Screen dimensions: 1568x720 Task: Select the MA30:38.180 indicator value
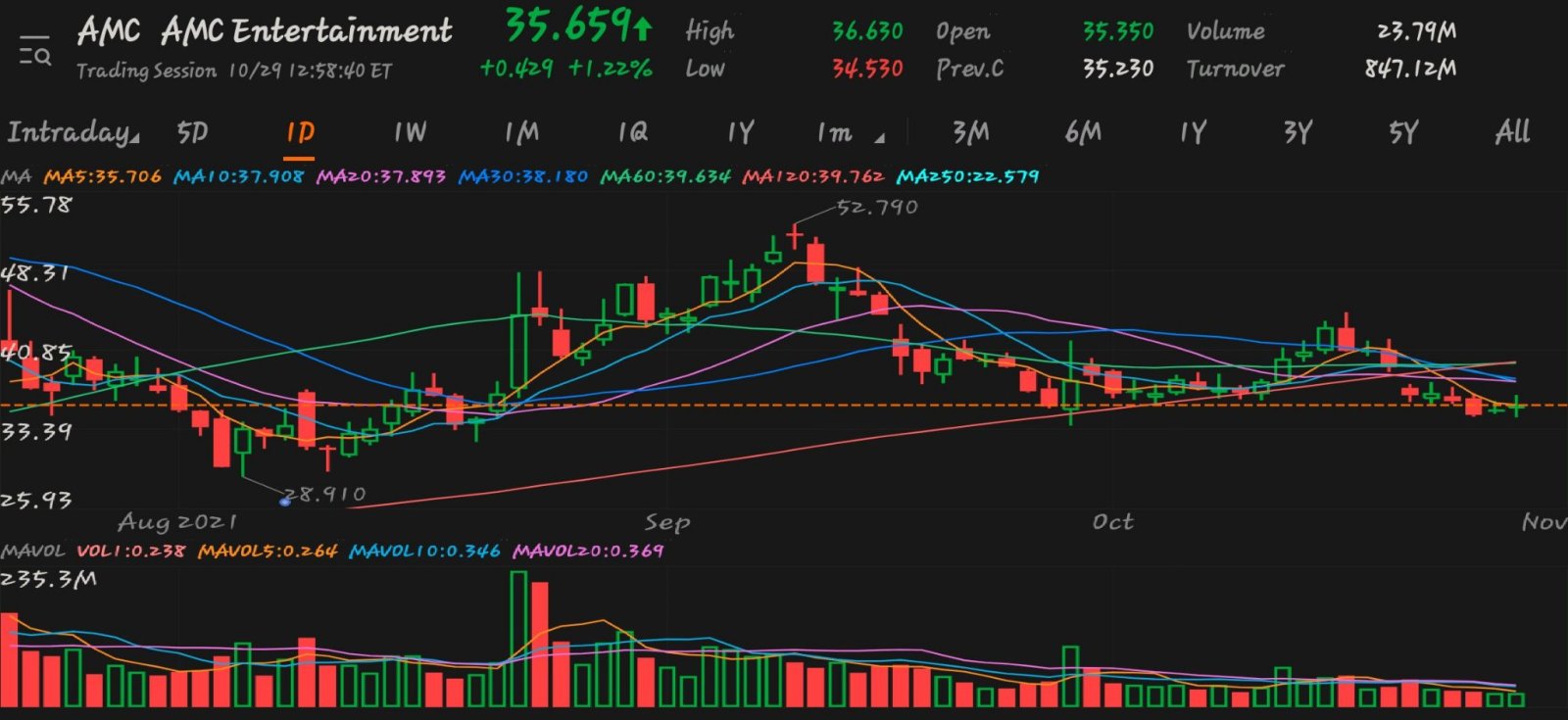[x=523, y=176]
